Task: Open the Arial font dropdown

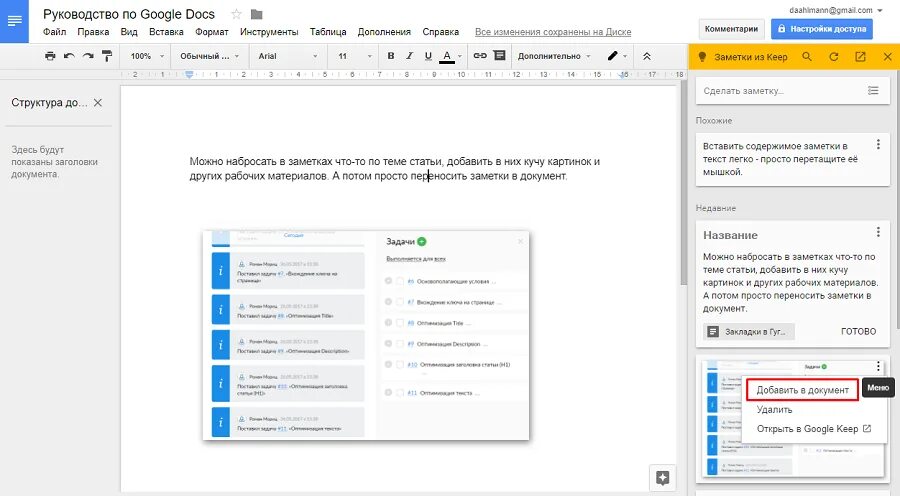Action: point(287,56)
